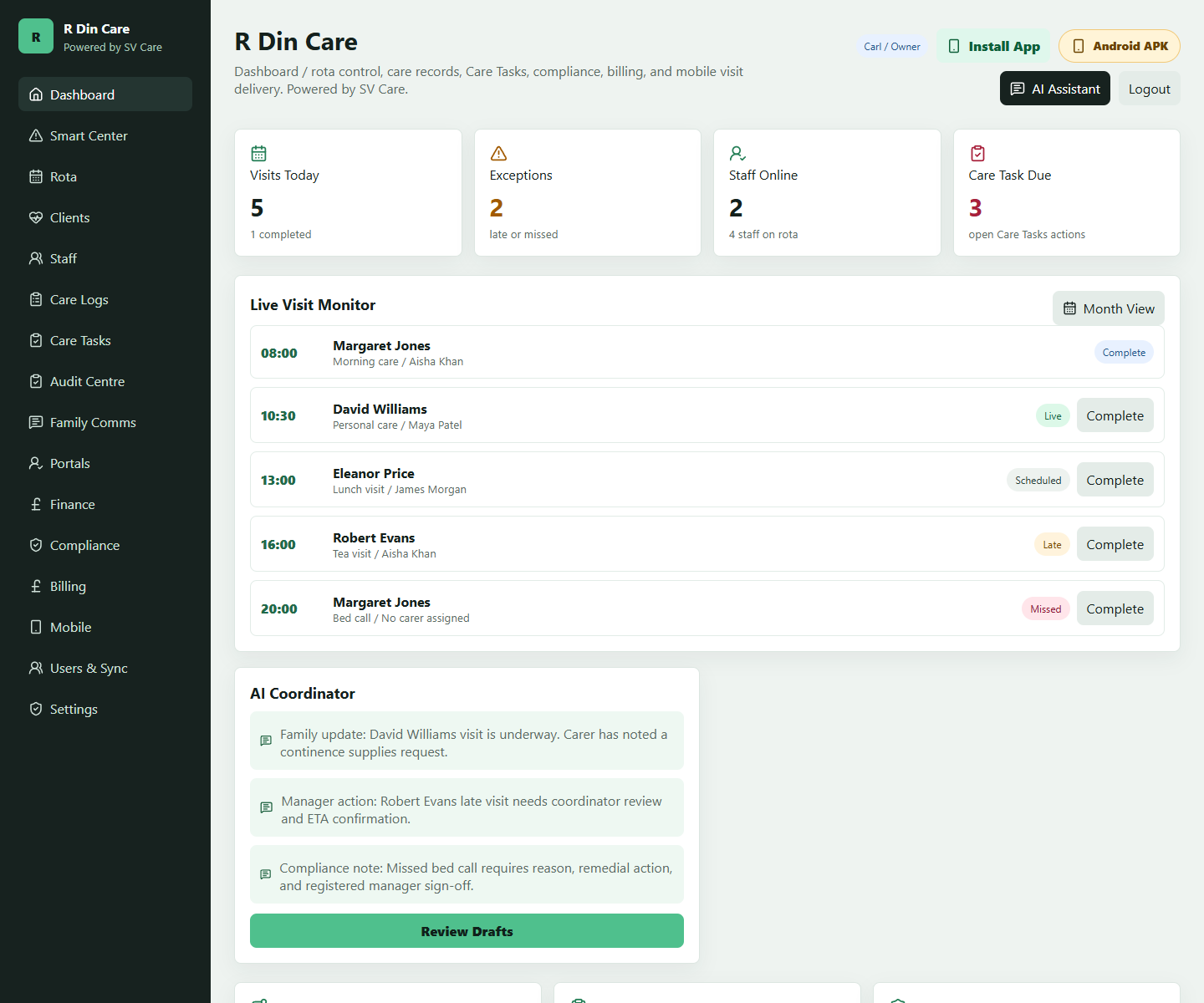
Task: Click the Visits Today card
Action: pyautogui.click(x=348, y=192)
